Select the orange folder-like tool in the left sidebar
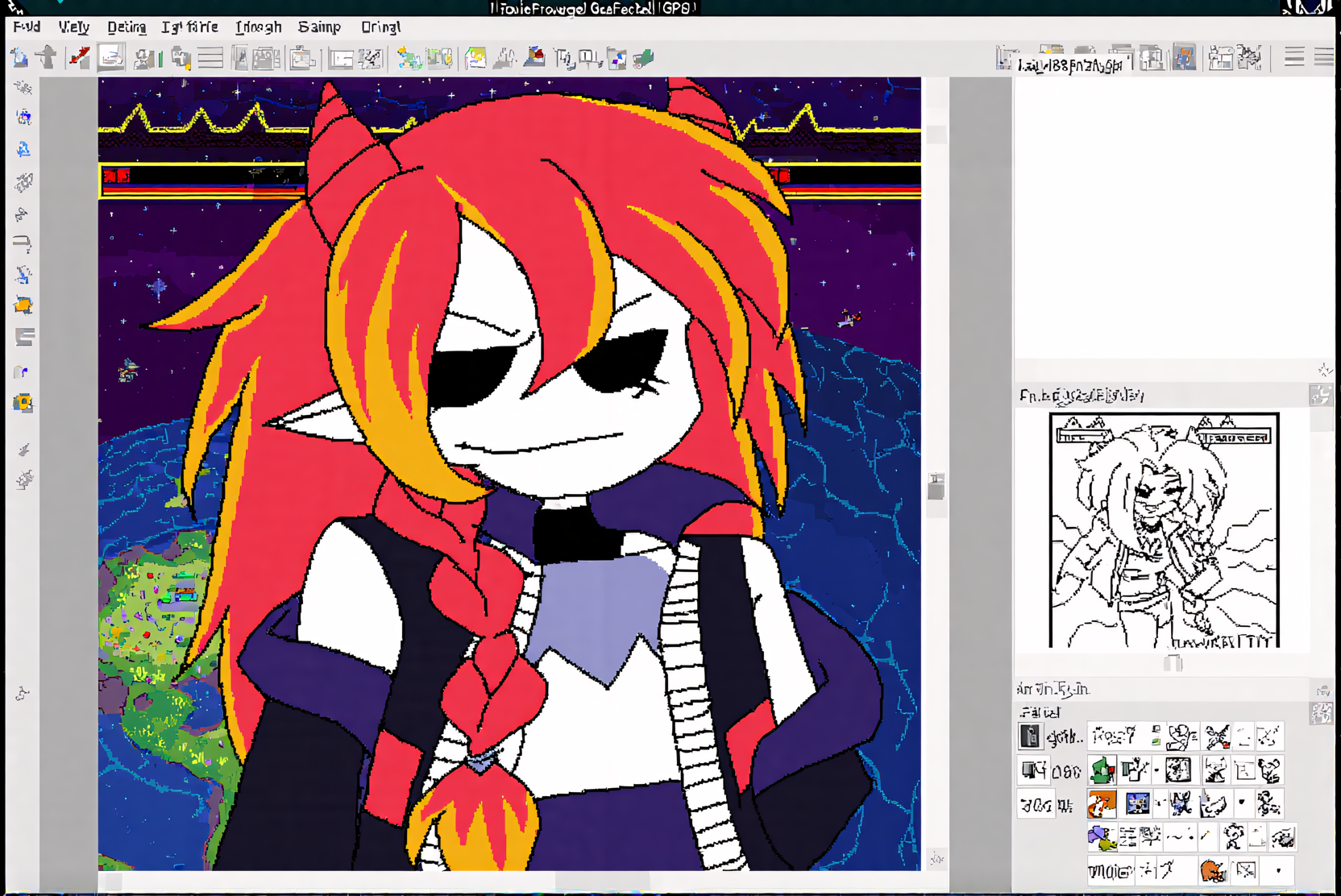 (x=23, y=305)
